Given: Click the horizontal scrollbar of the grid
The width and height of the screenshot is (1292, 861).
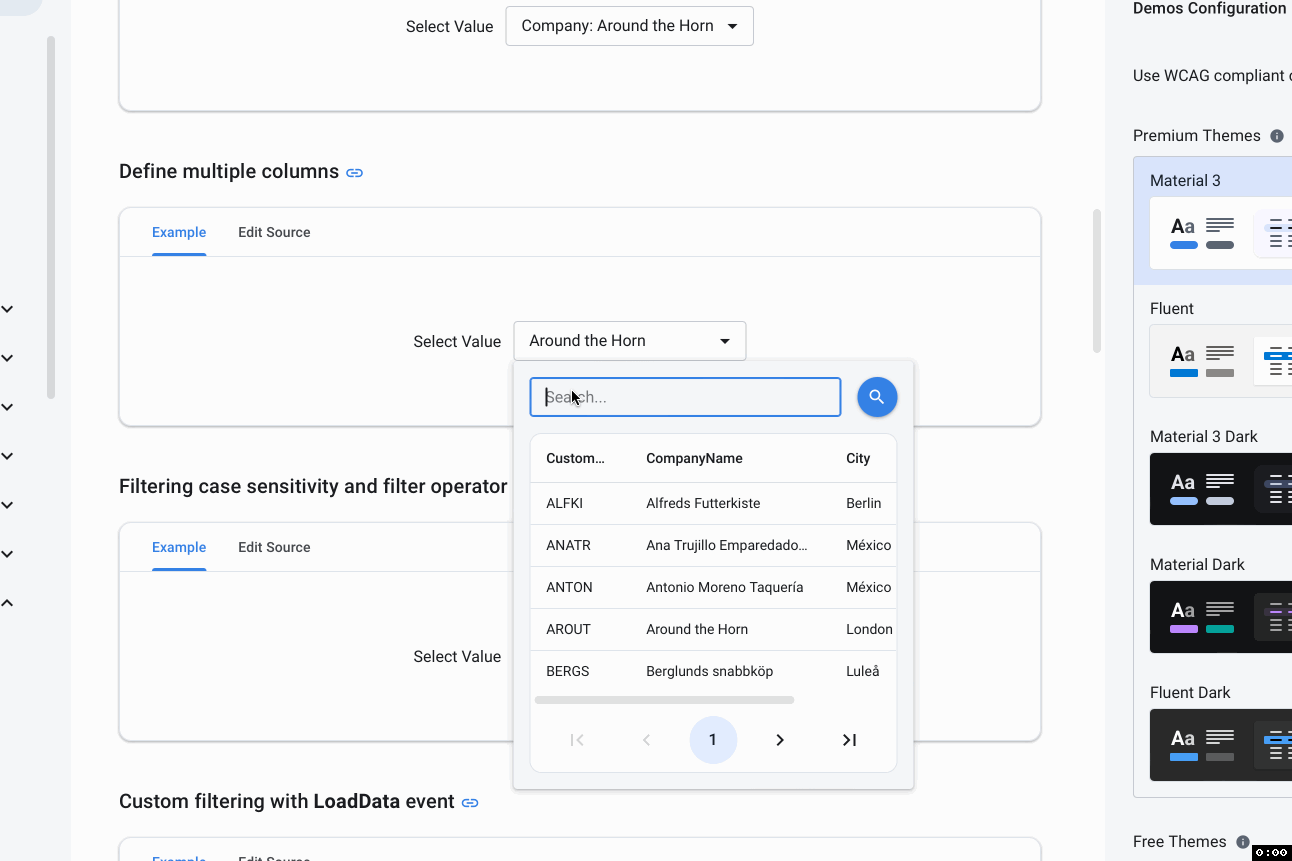Looking at the screenshot, I should tap(664, 700).
